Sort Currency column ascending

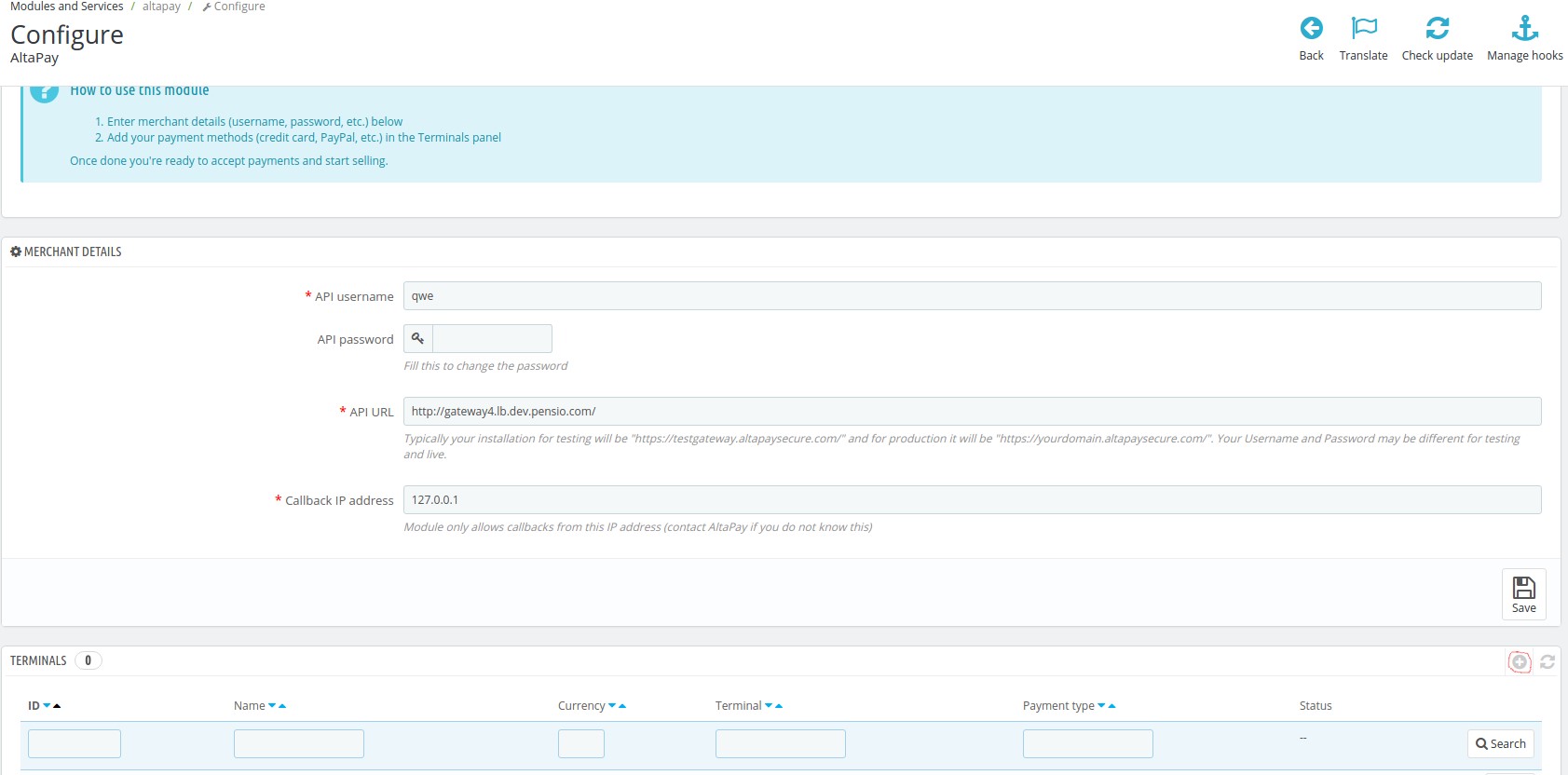[x=622, y=706]
